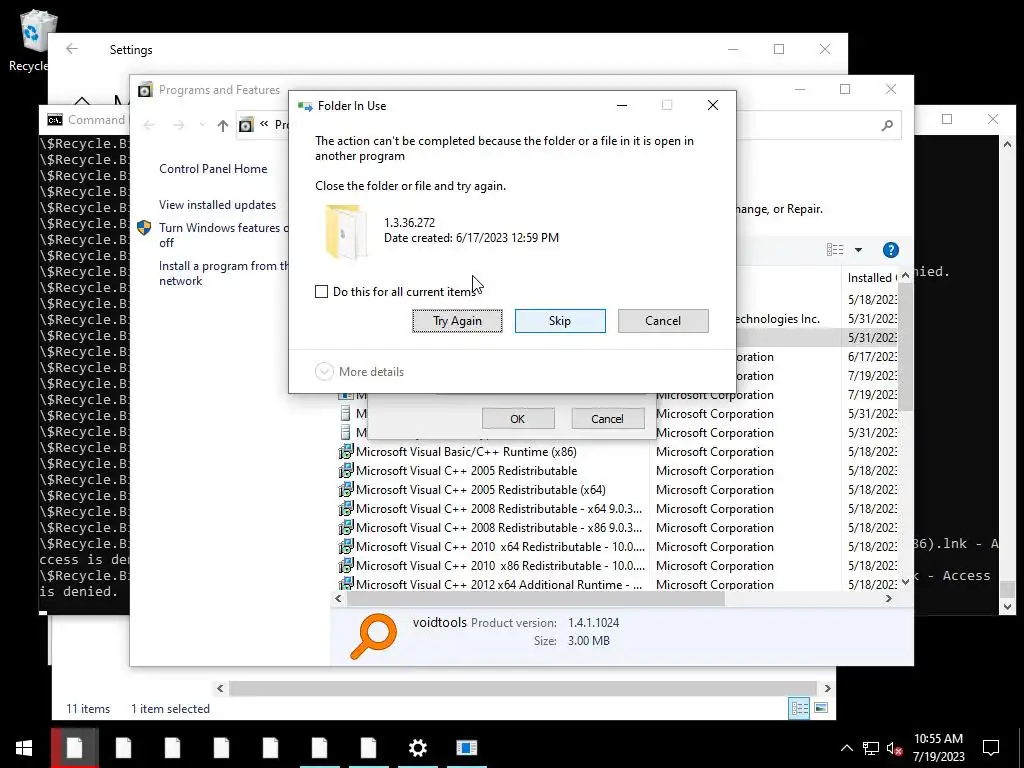Click the Skip button
Viewport: 1024px width, 768px height.
pyautogui.click(x=560, y=321)
